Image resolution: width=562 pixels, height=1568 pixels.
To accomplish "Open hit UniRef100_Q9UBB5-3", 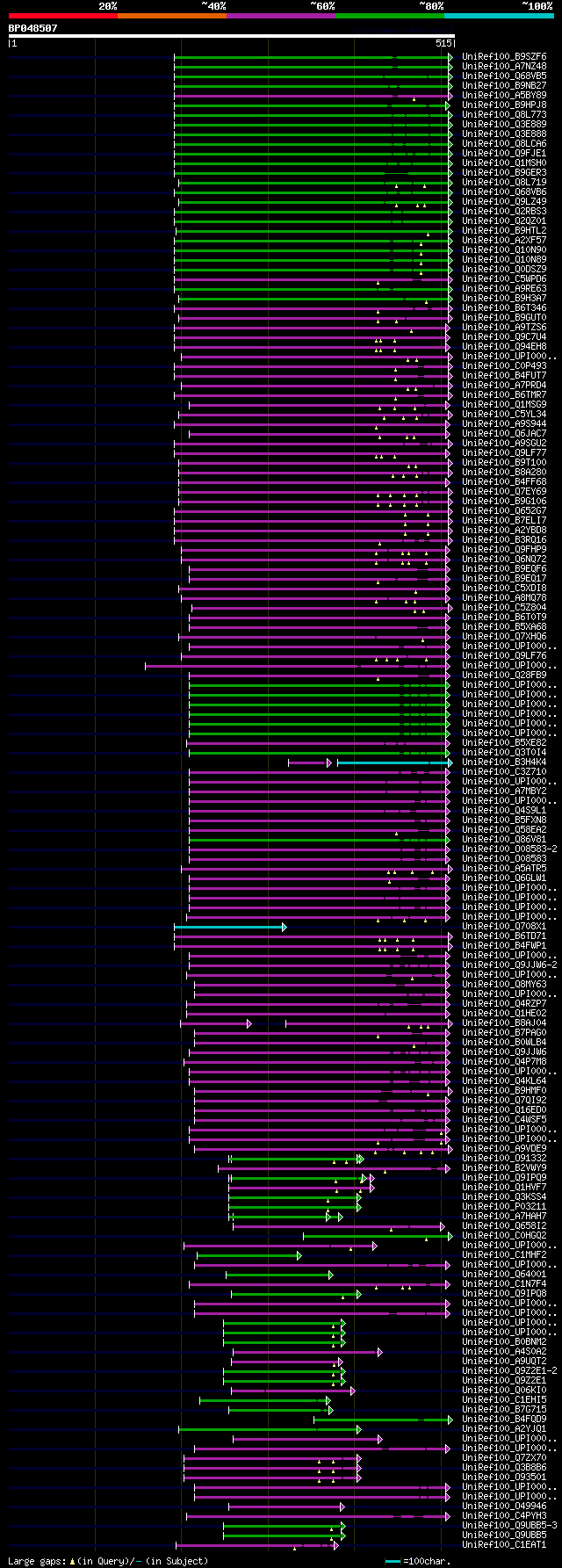I will (509, 1526).
